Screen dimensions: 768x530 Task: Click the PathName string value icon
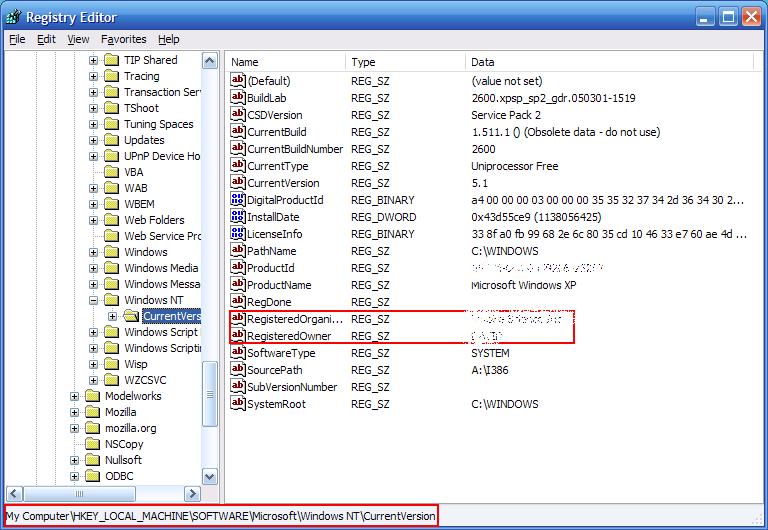pyautogui.click(x=238, y=250)
